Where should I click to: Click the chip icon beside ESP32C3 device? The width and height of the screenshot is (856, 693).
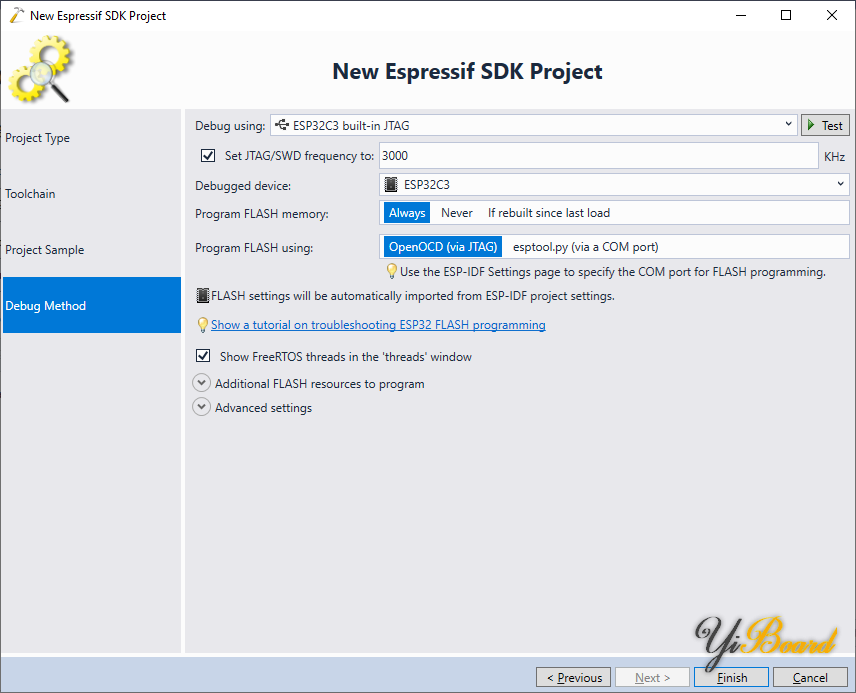391,185
